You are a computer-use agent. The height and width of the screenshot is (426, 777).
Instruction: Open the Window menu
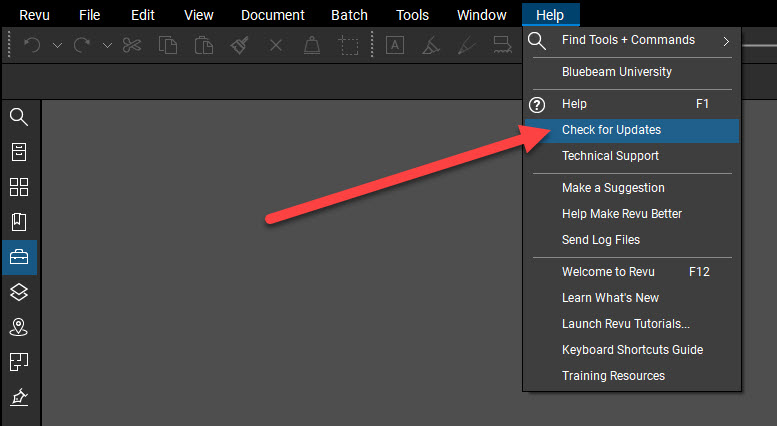click(x=482, y=15)
